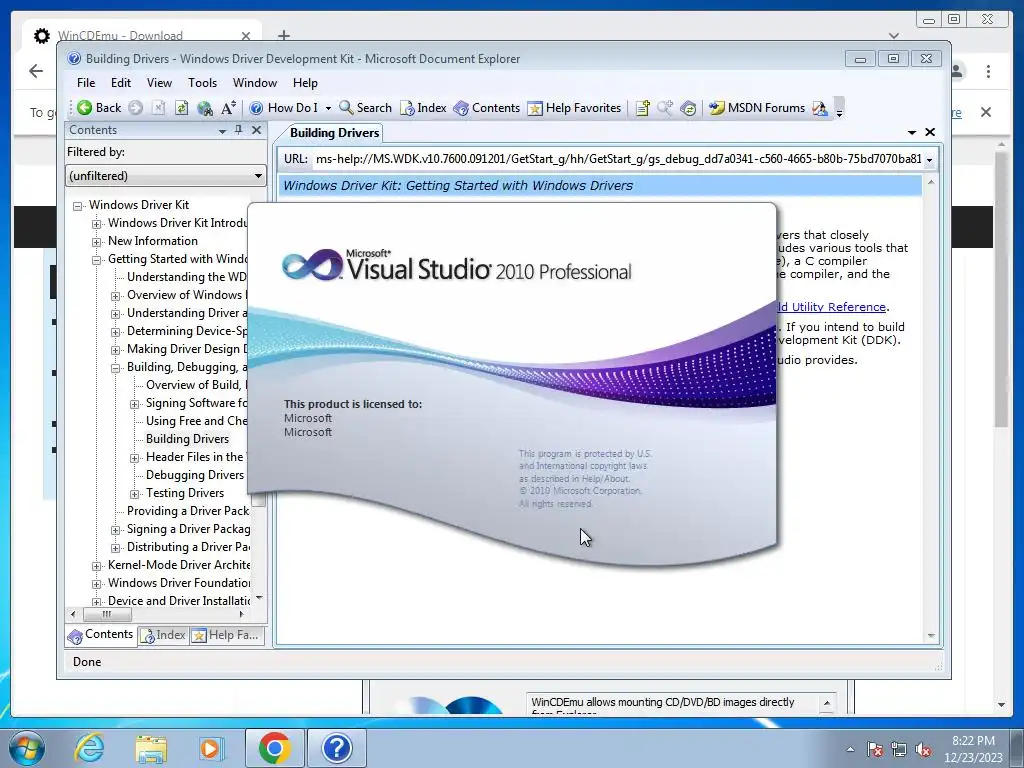Click the Document Explorer help taskbar icon

coord(337,748)
